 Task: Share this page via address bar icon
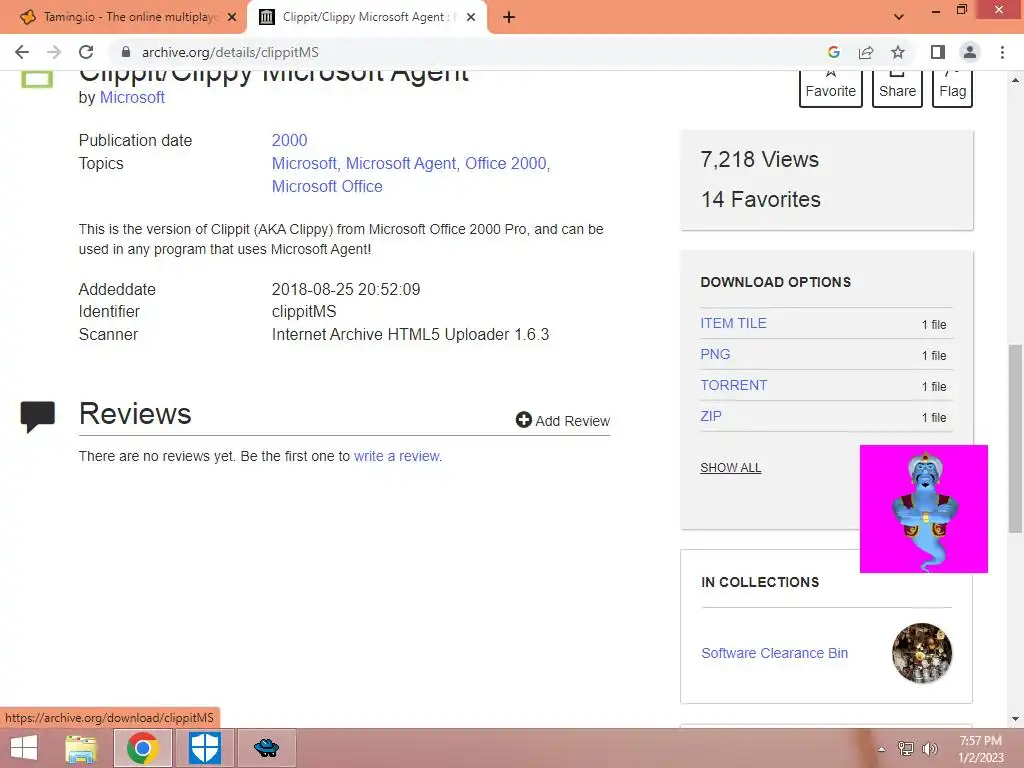(866, 52)
